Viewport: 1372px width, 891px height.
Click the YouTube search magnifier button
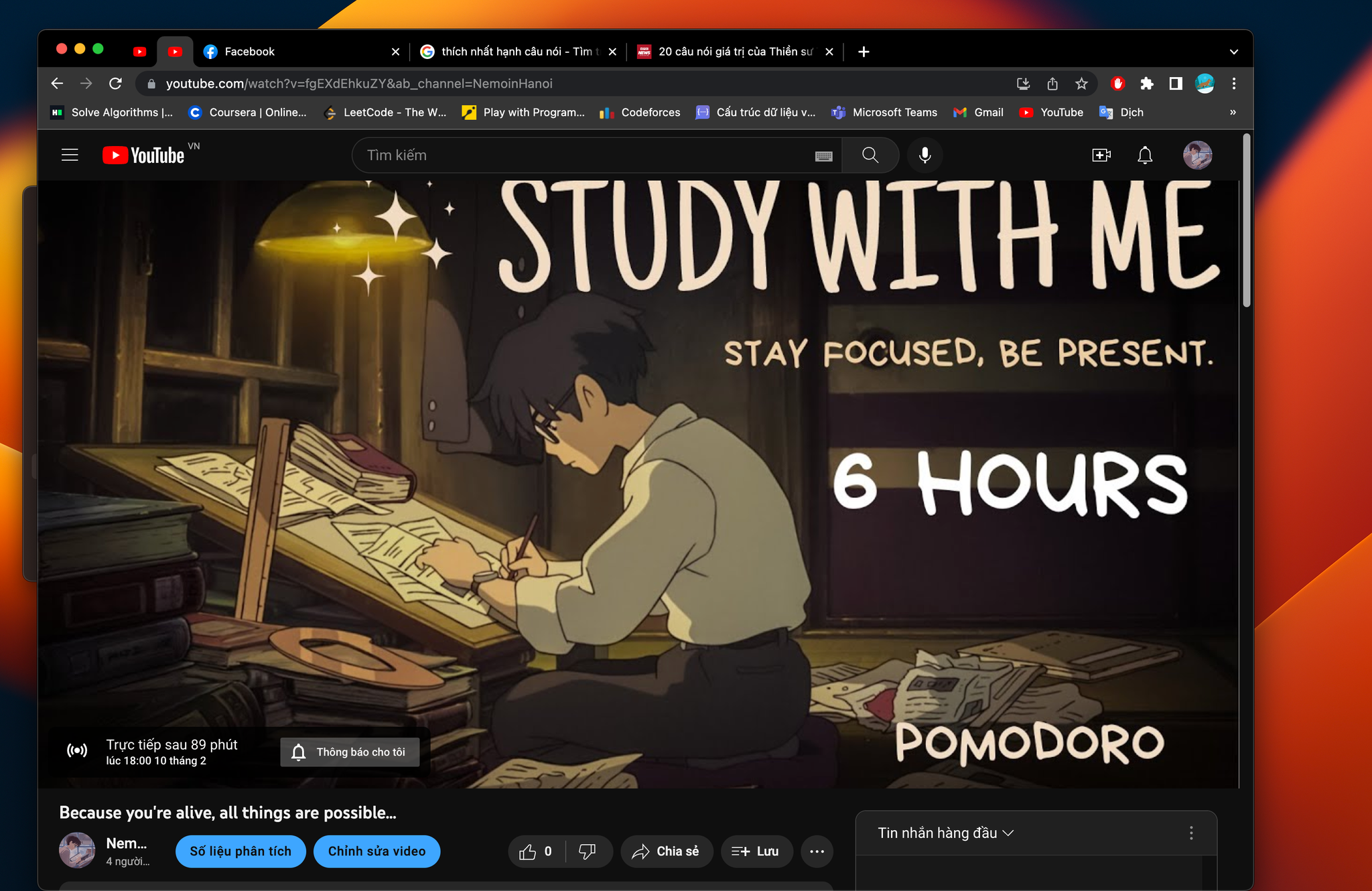[x=870, y=155]
